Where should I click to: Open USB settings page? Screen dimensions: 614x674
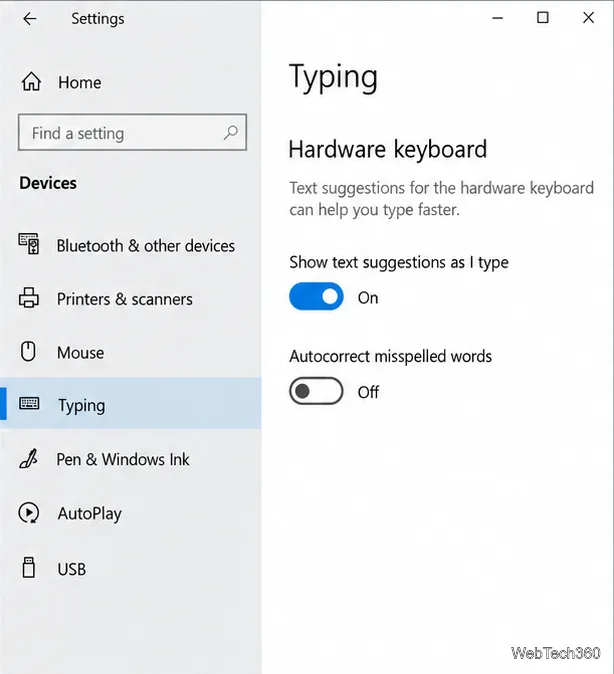131,568
